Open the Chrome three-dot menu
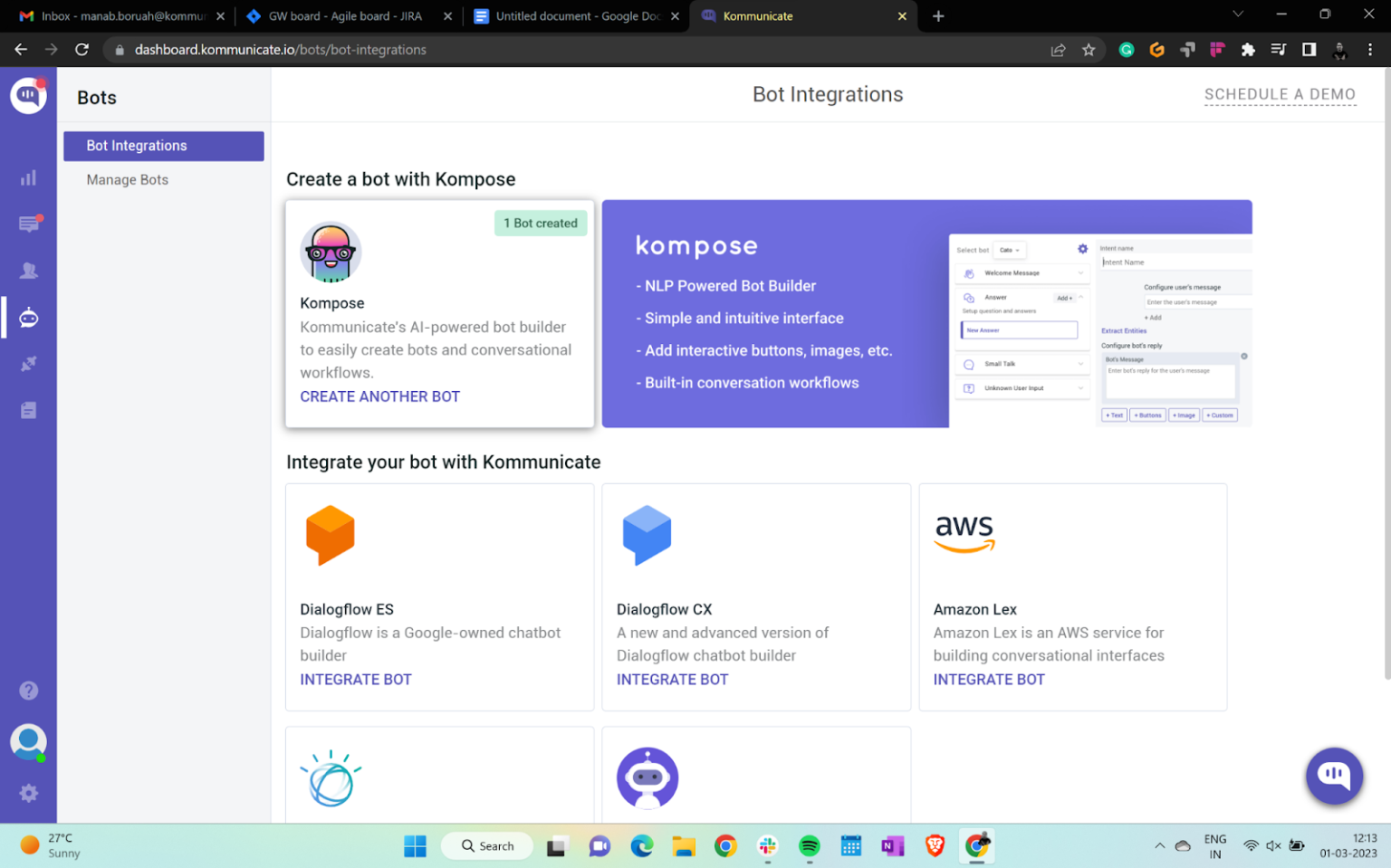 click(1370, 50)
